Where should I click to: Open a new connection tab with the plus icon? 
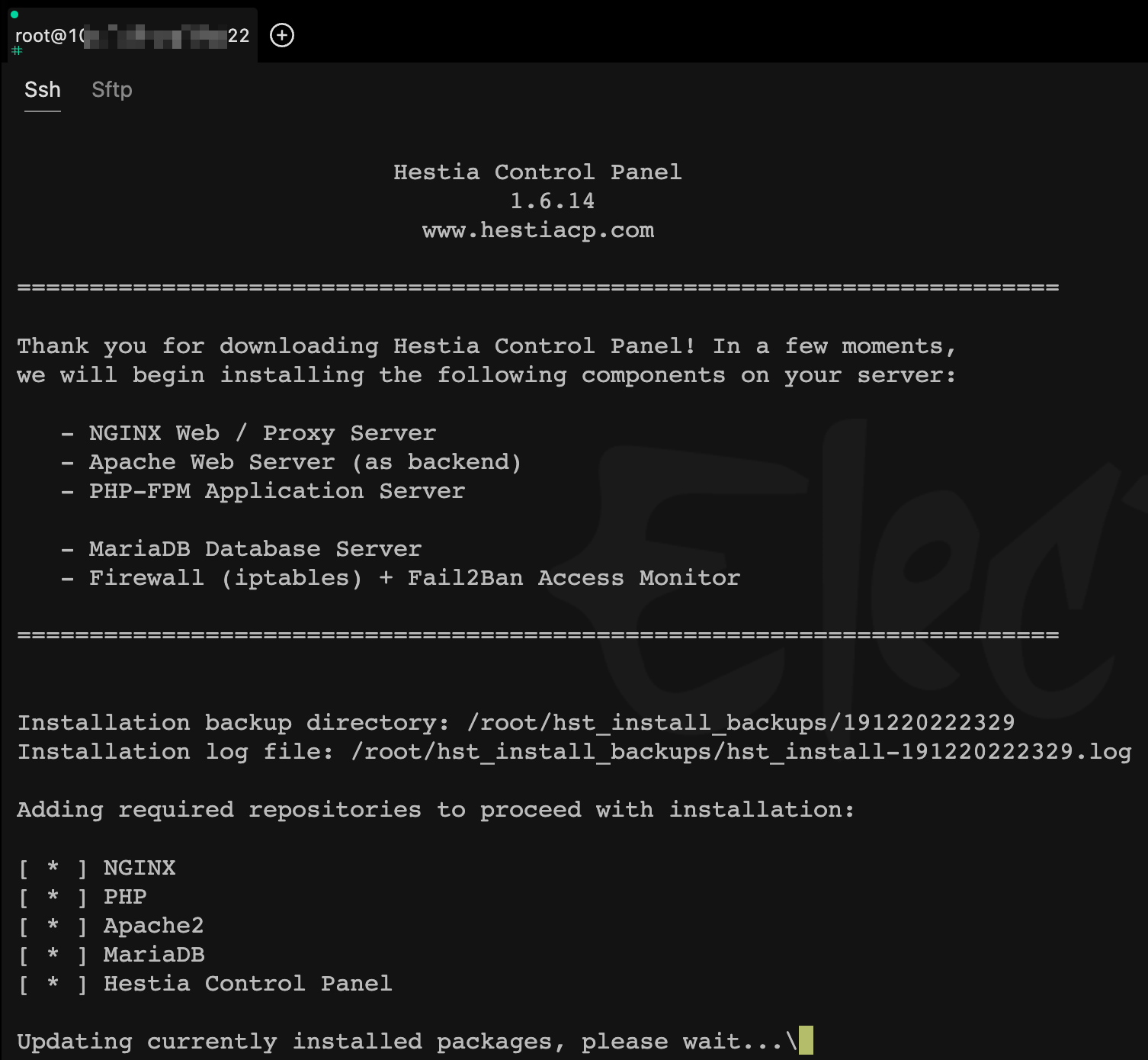282,35
